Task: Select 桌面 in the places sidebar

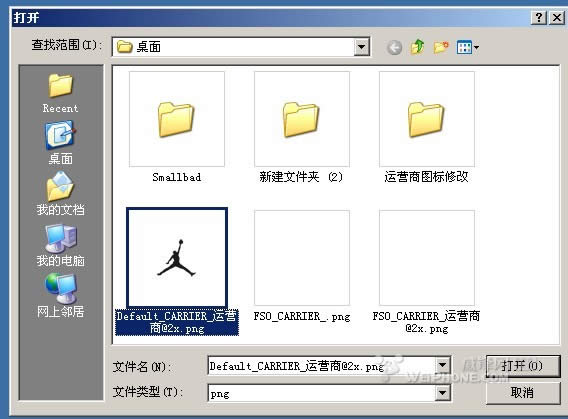Action: tap(60, 143)
